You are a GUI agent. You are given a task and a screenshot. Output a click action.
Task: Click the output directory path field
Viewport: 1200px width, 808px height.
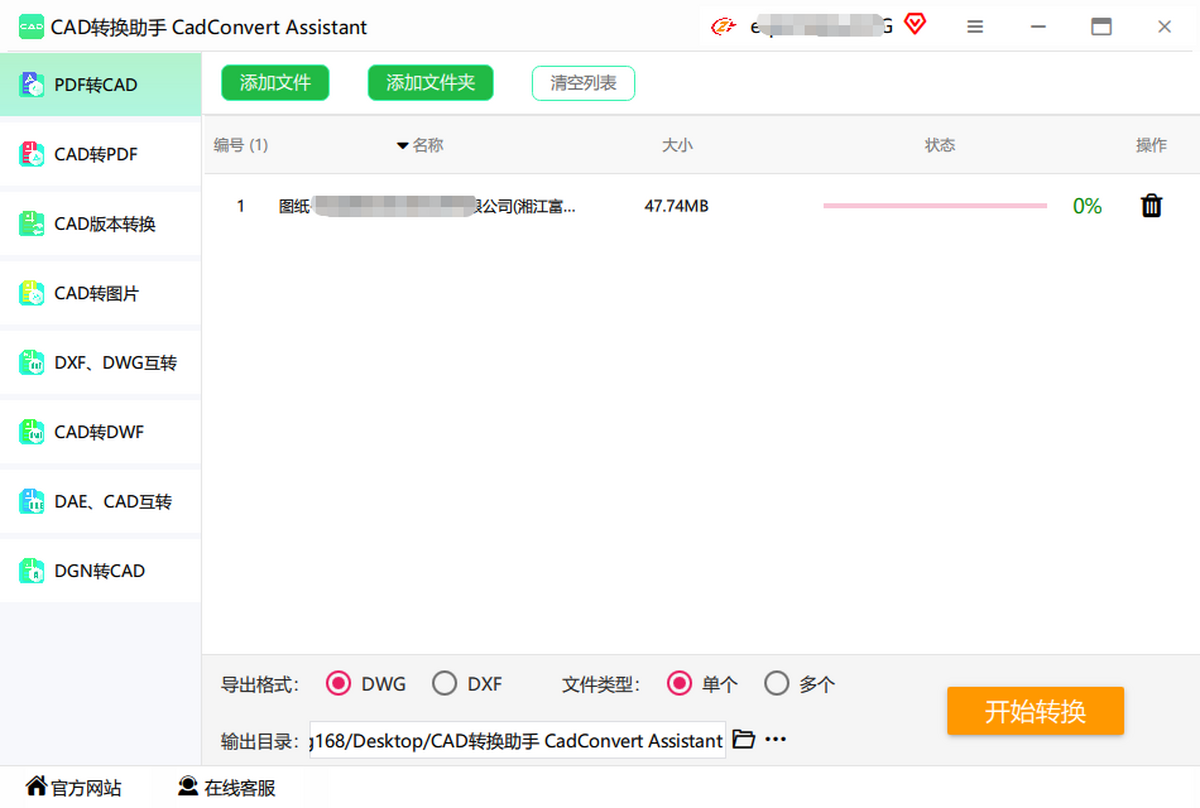(x=517, y=741)
